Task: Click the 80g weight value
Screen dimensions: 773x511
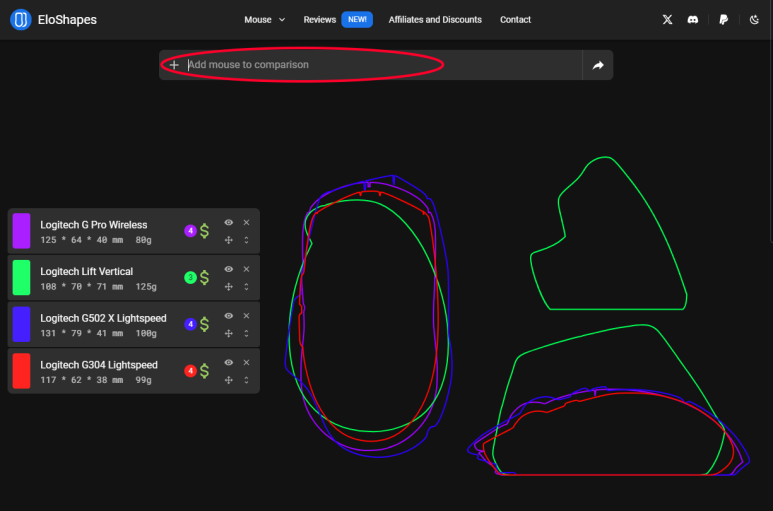Action: point(143,240)
